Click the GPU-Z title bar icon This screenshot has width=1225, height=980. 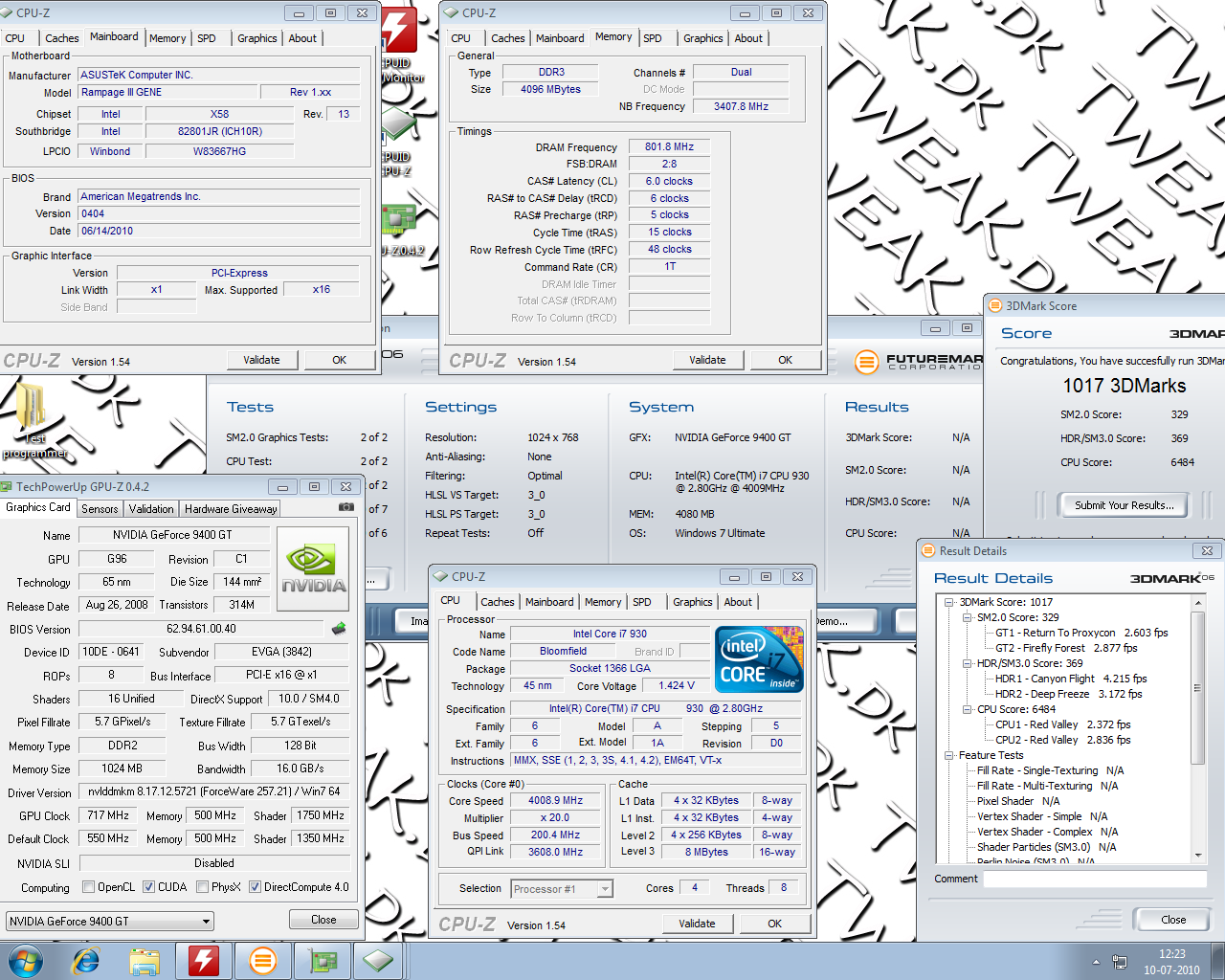(8, 486)
